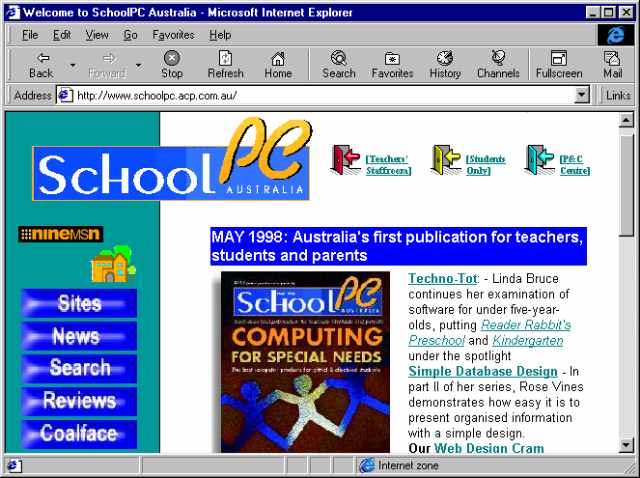Click the Reviews navigation button
This screenshot has height=478, width=640.
[79, 401]
